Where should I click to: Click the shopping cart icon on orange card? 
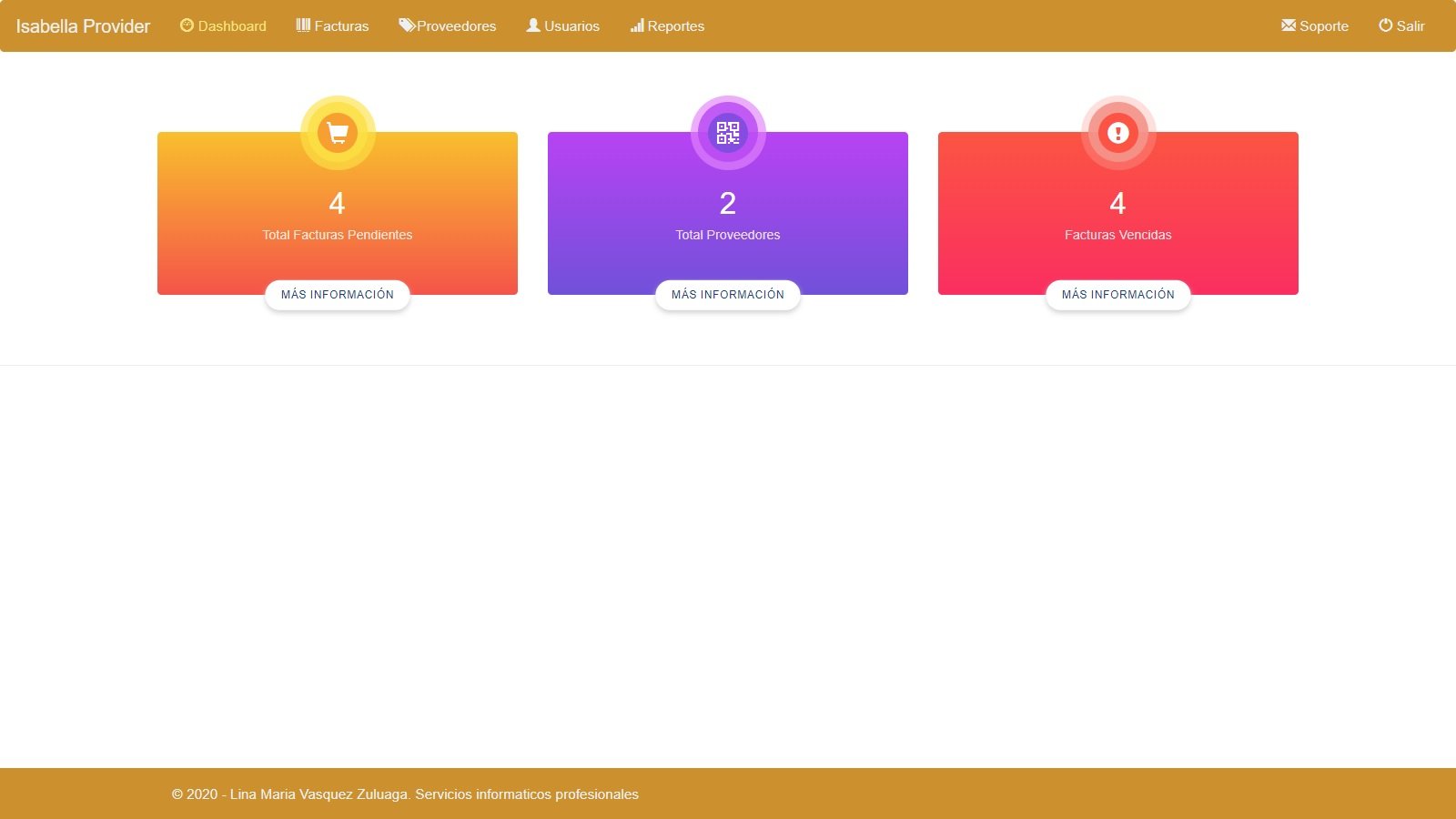click(338, 133)
